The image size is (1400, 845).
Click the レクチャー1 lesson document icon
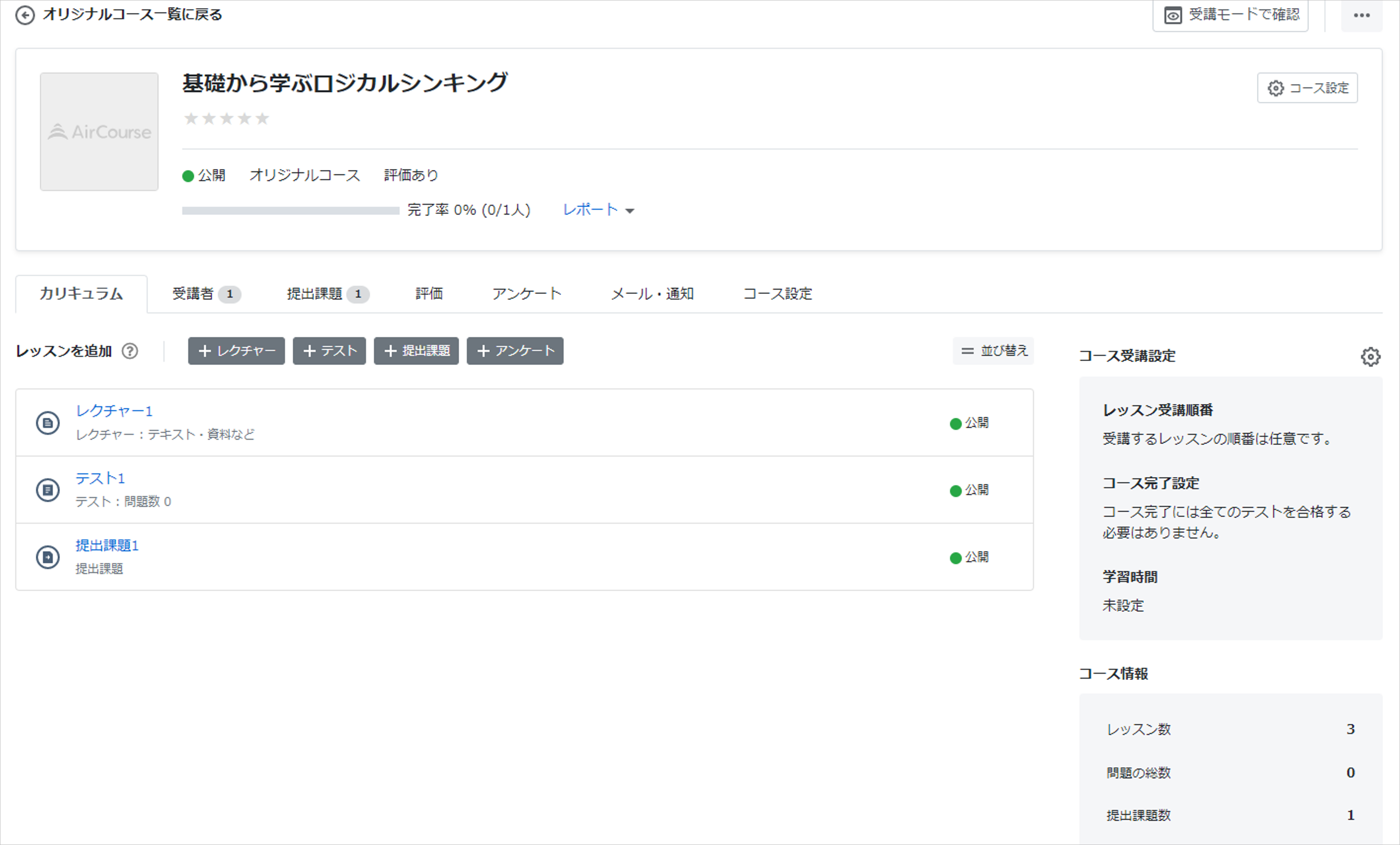(x=48, y=423)
